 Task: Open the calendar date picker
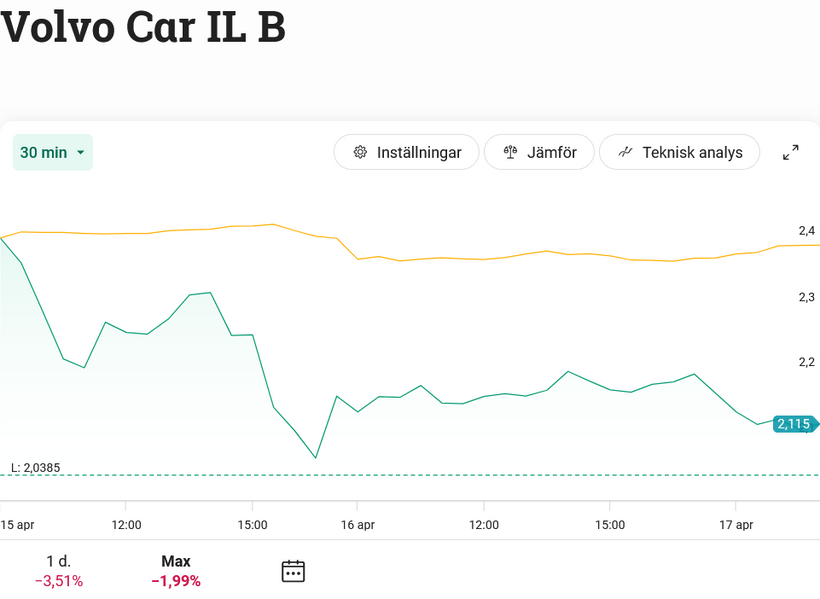coord(293,571)
